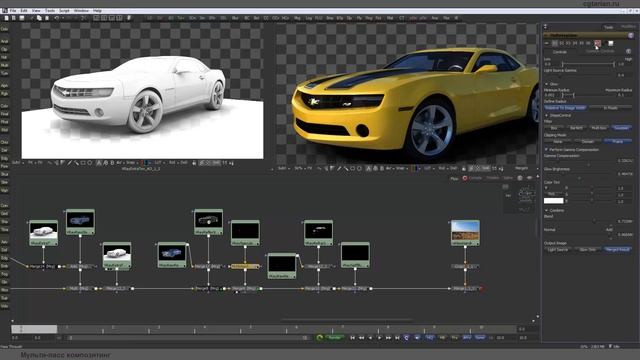Add a BC tool from toolbar

point(247,18)
